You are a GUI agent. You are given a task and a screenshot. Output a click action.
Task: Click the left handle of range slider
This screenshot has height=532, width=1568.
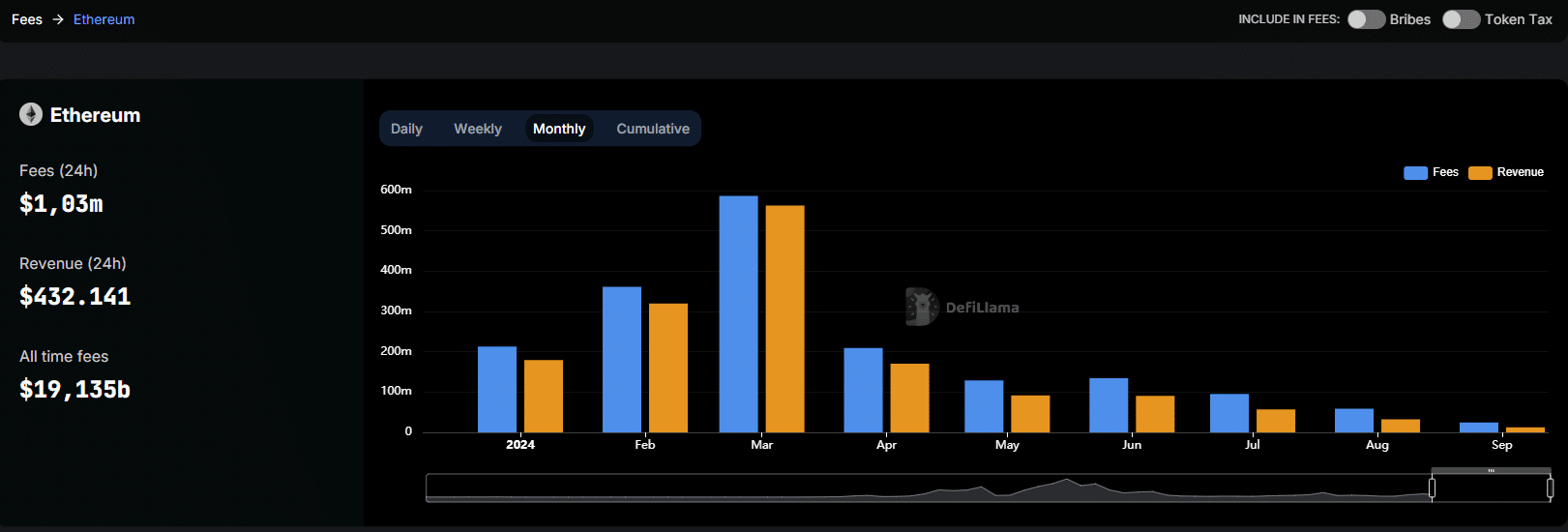tap(1432, 488)
